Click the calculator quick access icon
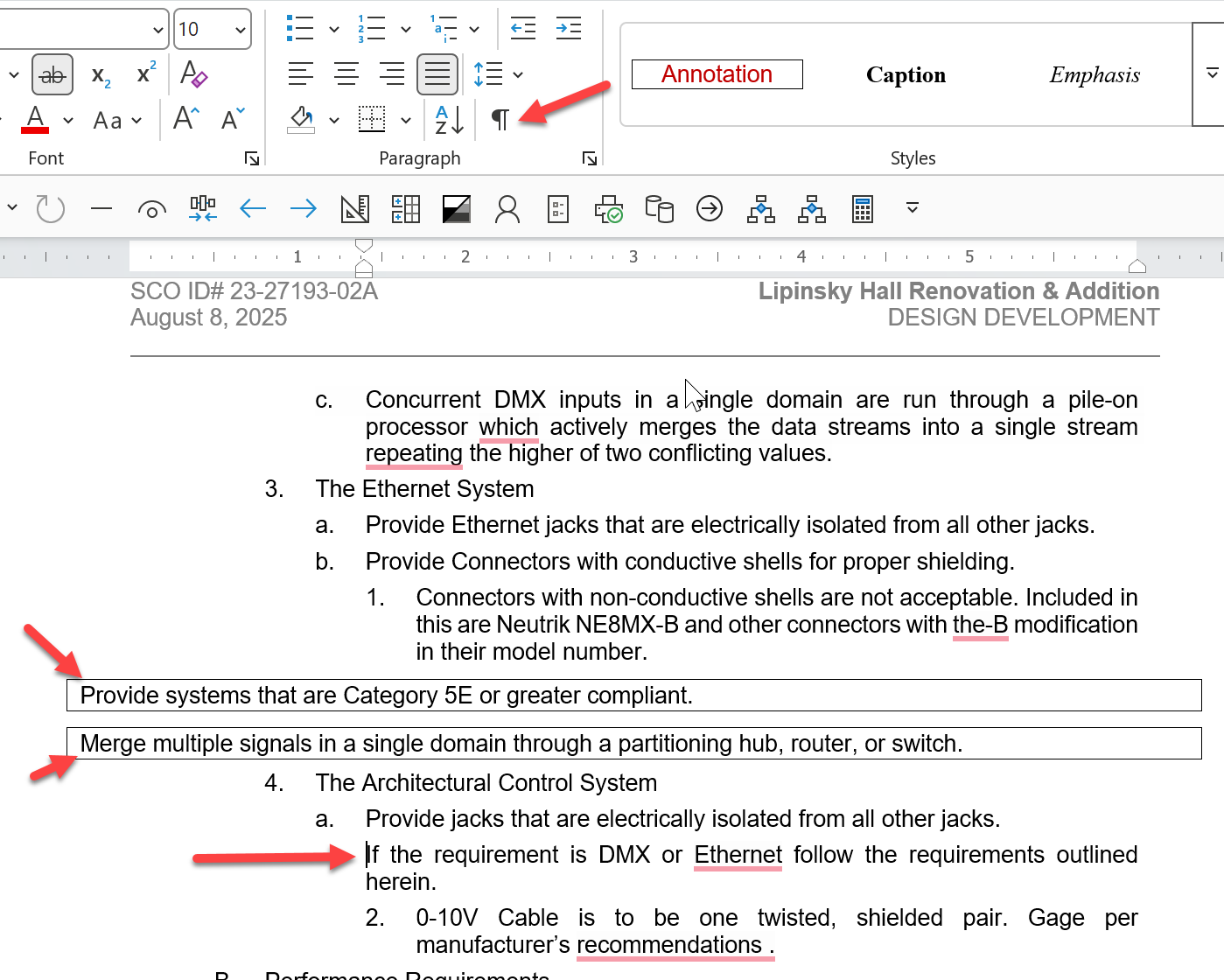This screenshot has width=1224, height=980. [863, 208]
